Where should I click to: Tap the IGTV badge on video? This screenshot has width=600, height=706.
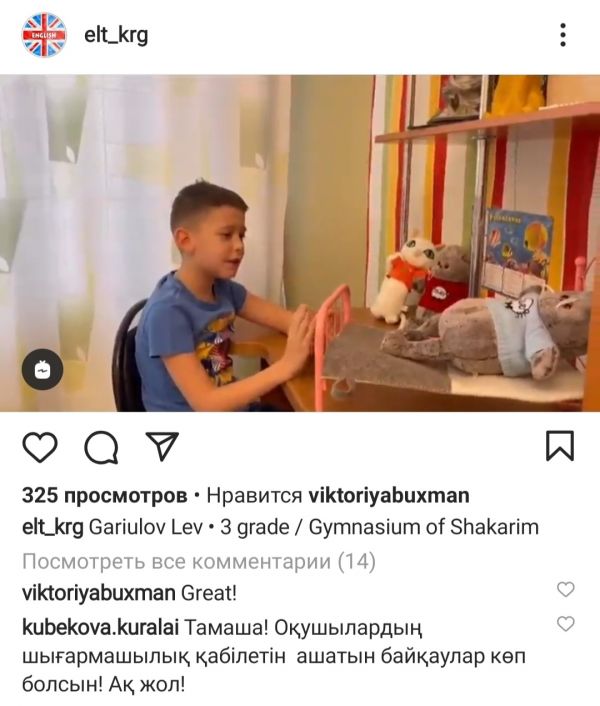[x=42, y=370]
